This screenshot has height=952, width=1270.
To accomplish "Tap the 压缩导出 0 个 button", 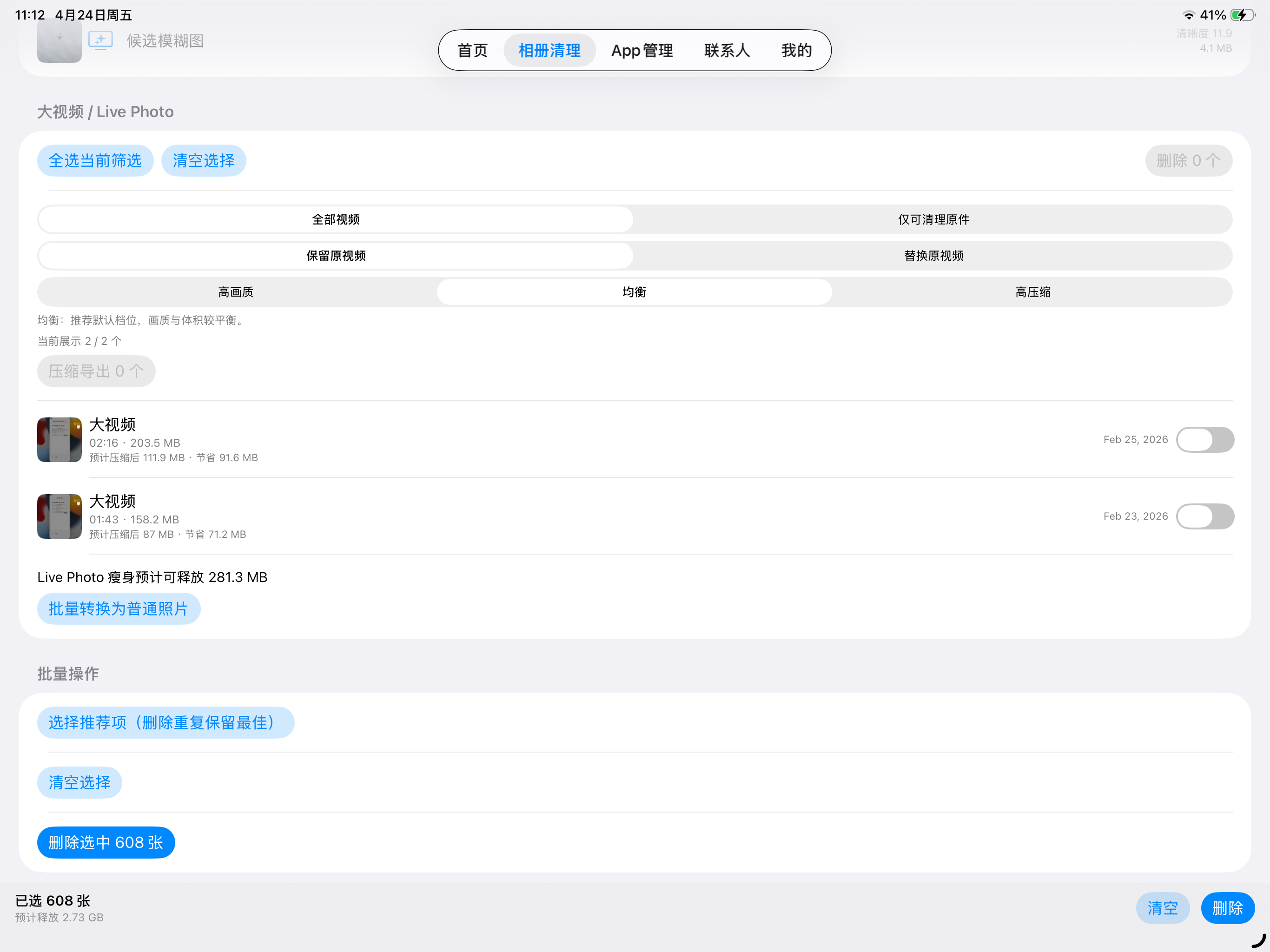I will point(96,371).
